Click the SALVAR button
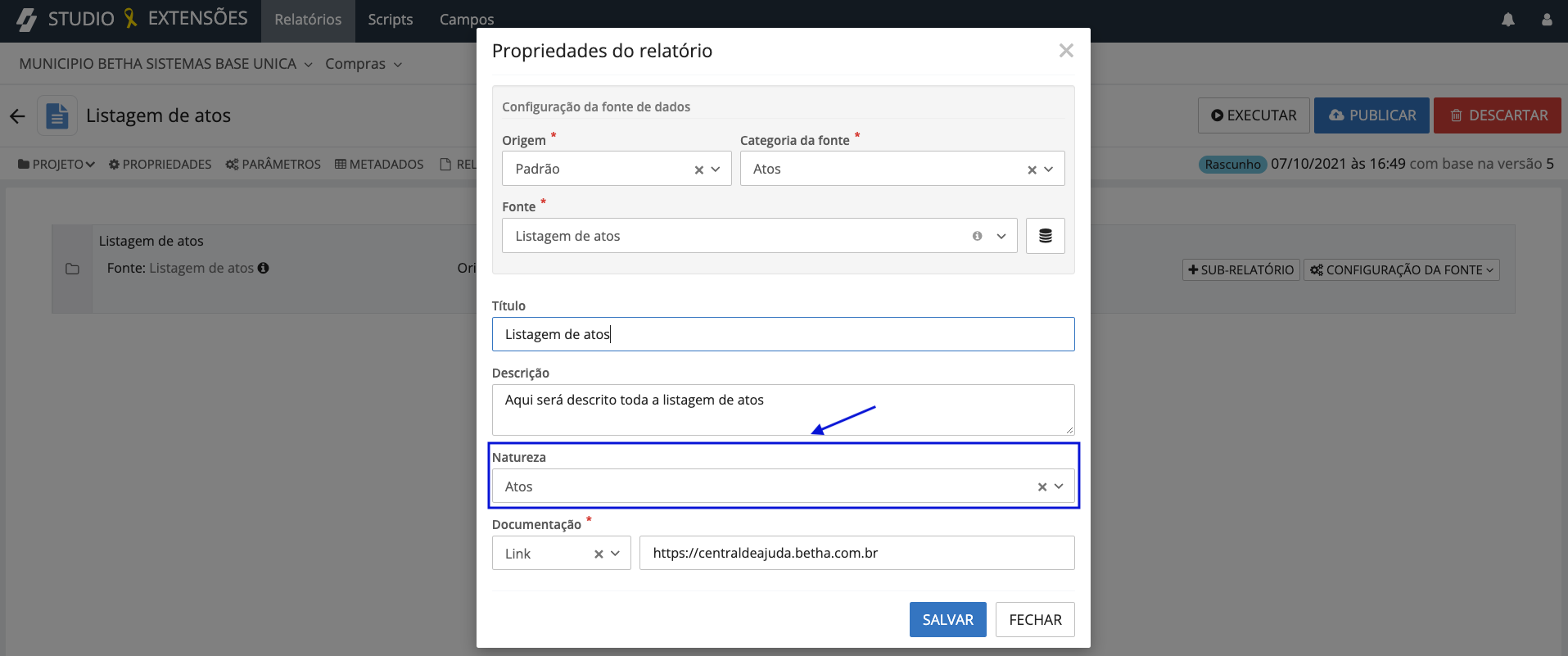Viewport: 1568px width, 656px height. 948,620
